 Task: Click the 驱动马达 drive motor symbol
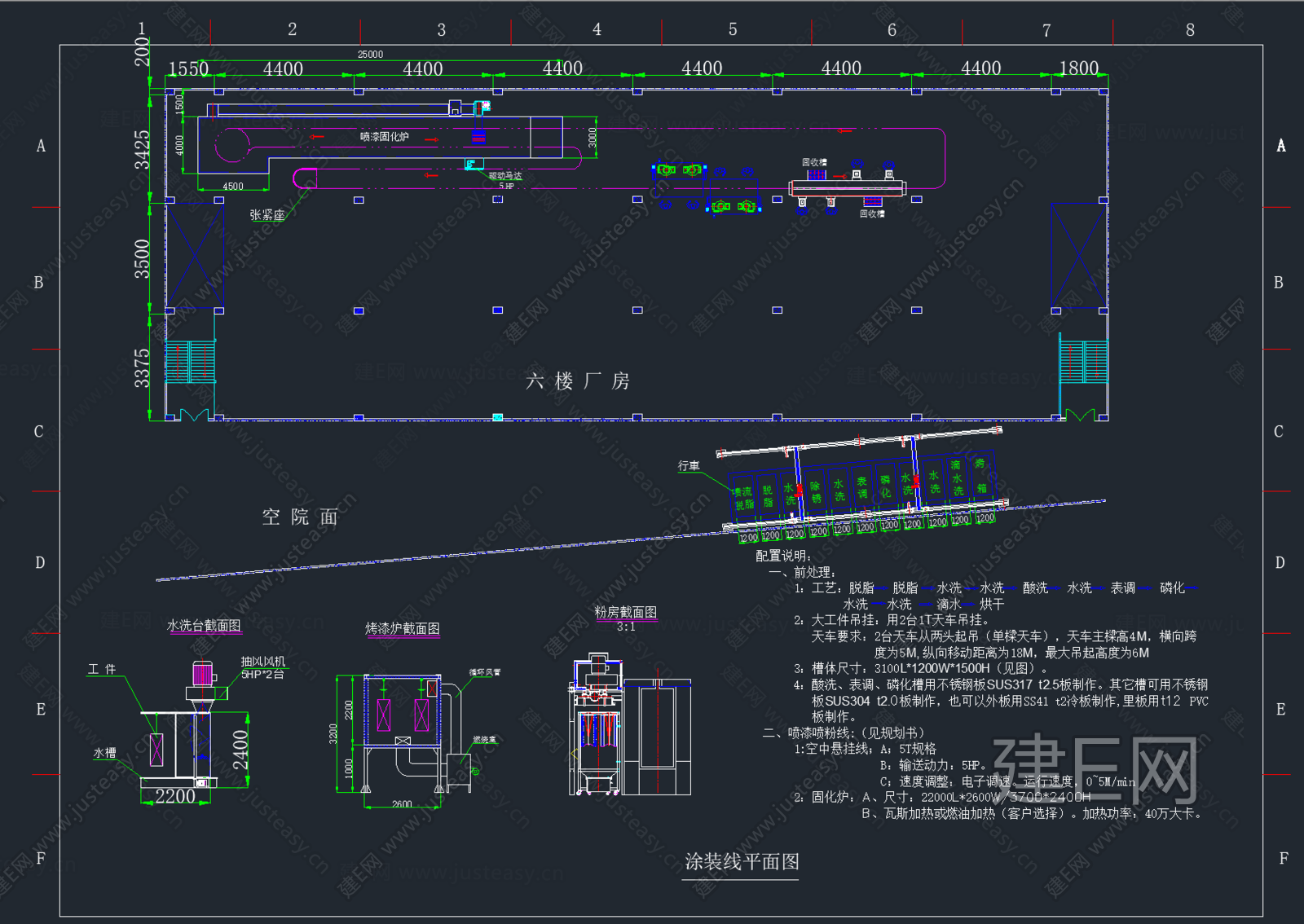(x=474, y=165)
